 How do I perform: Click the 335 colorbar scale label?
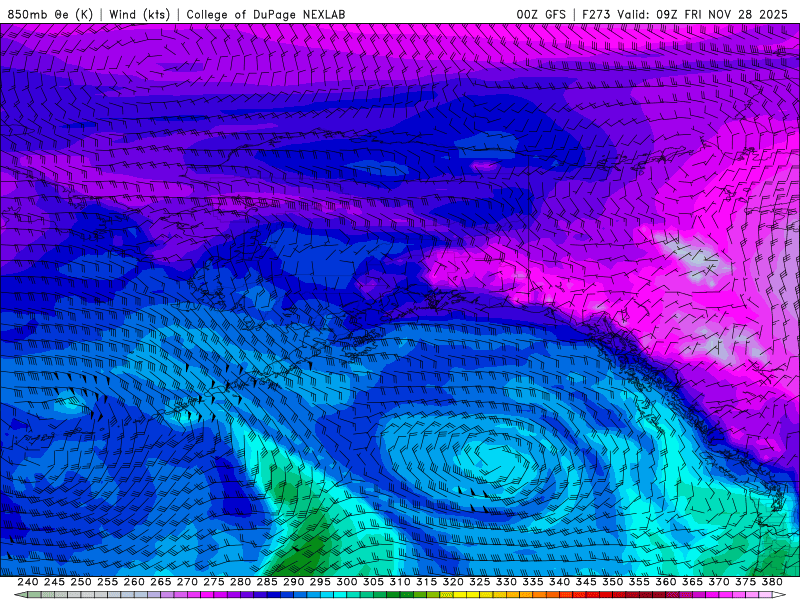(533, 582)
